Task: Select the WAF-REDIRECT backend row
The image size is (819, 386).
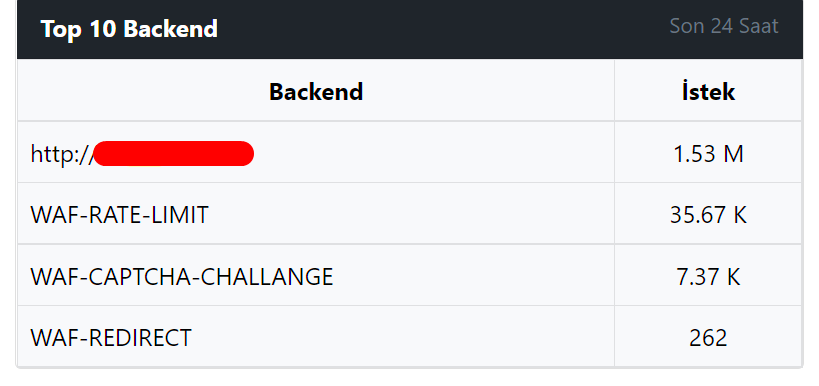Action: click(x=410, y=336)
